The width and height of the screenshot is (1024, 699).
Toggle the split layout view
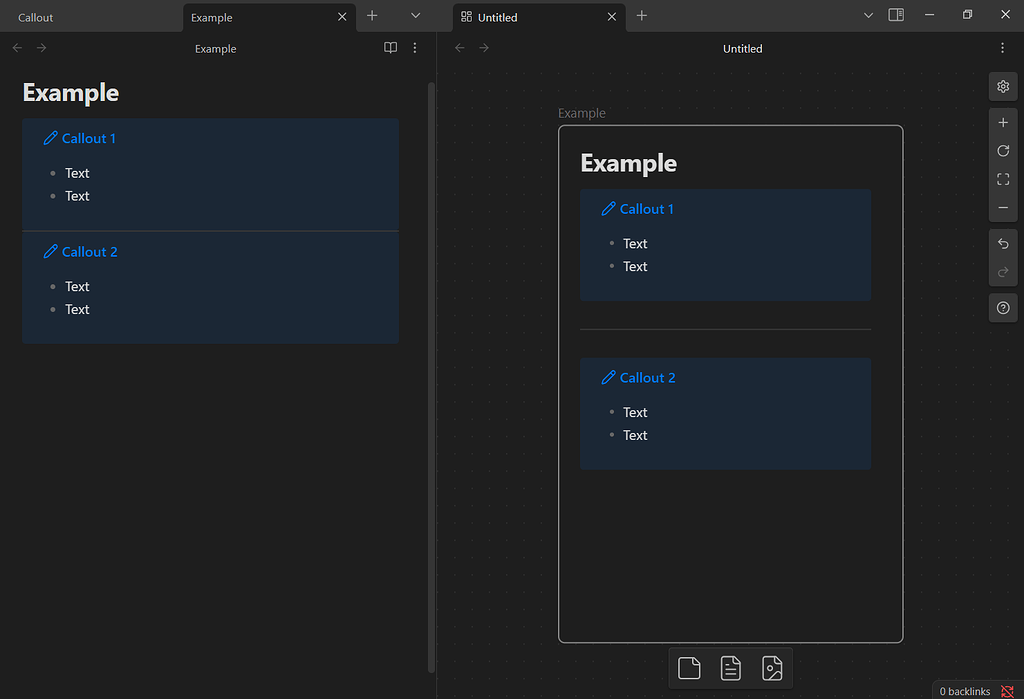[896, 15]
